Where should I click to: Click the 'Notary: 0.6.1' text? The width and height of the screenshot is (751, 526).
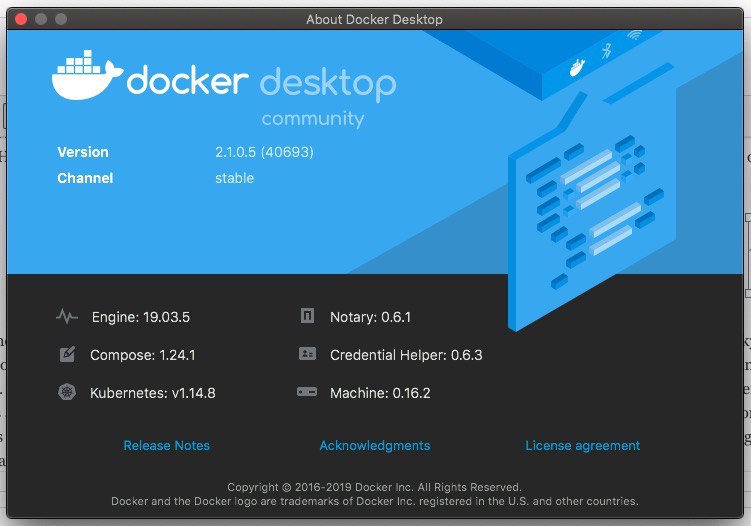(370, 317)
